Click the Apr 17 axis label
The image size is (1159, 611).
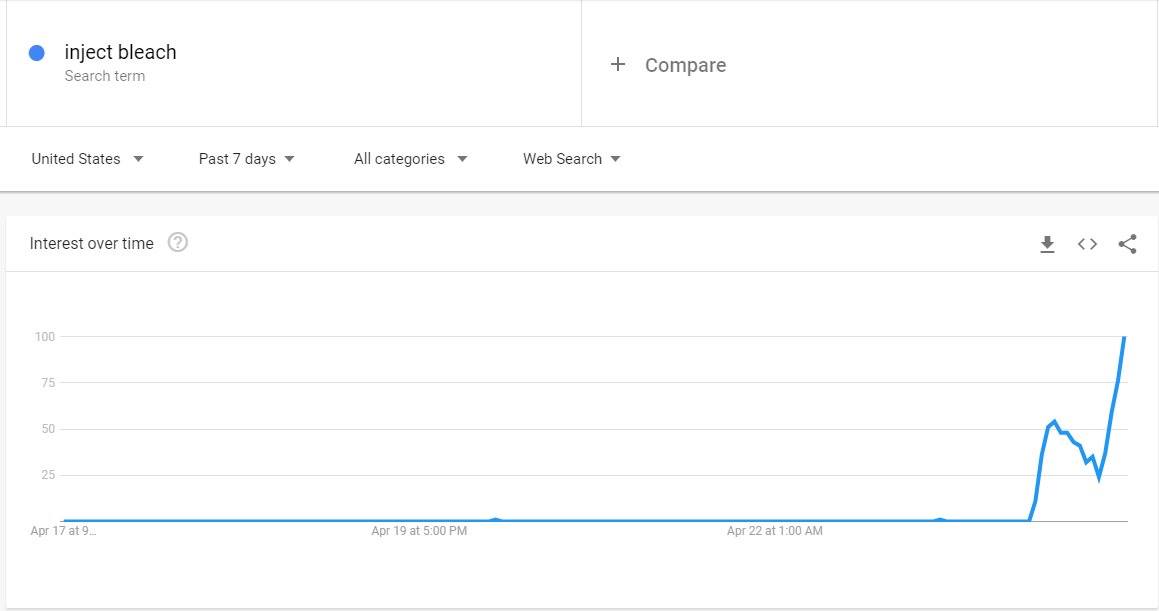coord(63,530)
